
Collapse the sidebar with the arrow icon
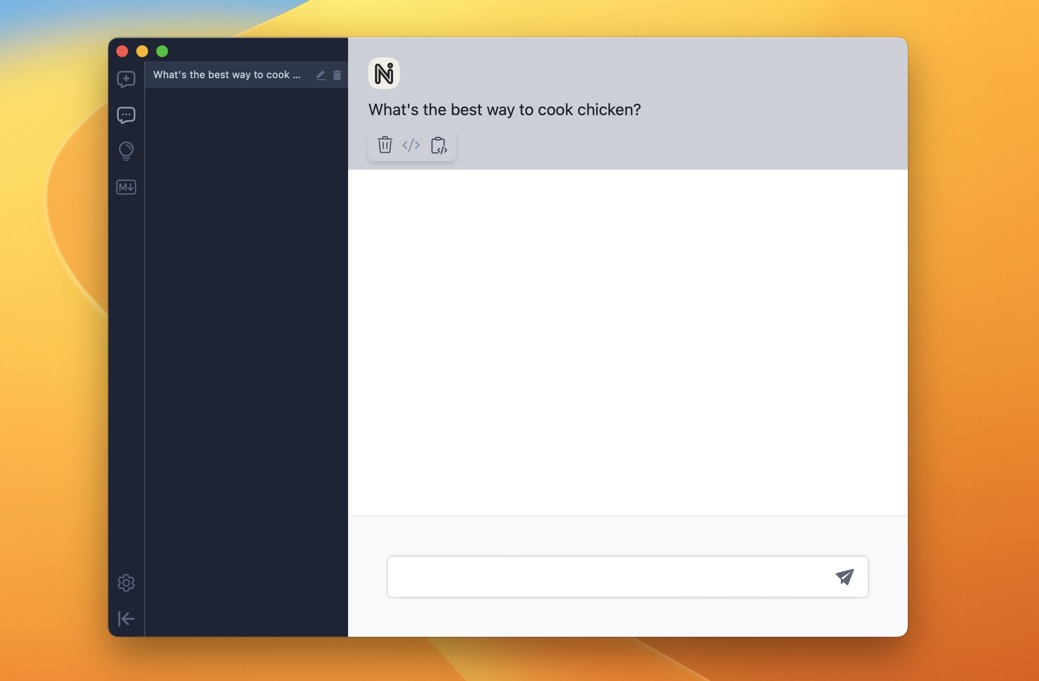[x=126, y=619]
